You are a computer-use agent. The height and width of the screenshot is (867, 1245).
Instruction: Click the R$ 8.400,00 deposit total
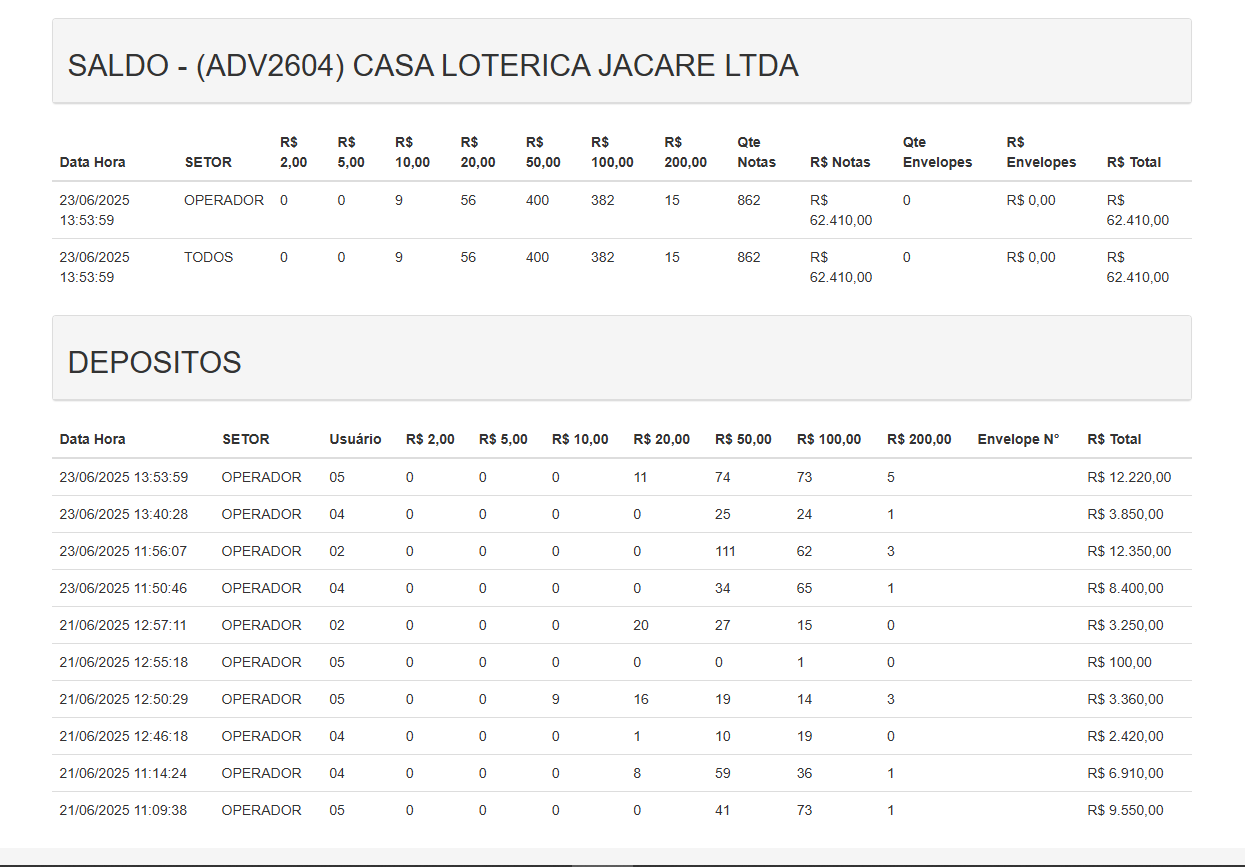coord(1125,588)
